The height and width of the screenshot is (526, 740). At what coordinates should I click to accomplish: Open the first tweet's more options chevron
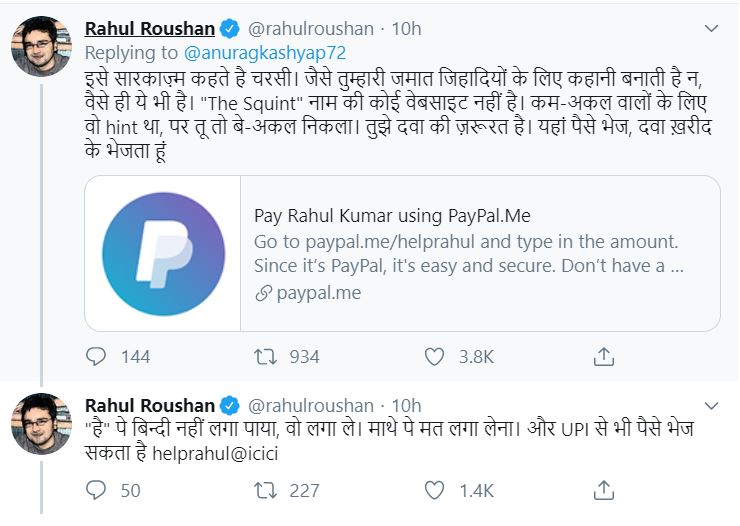(712, 26)
